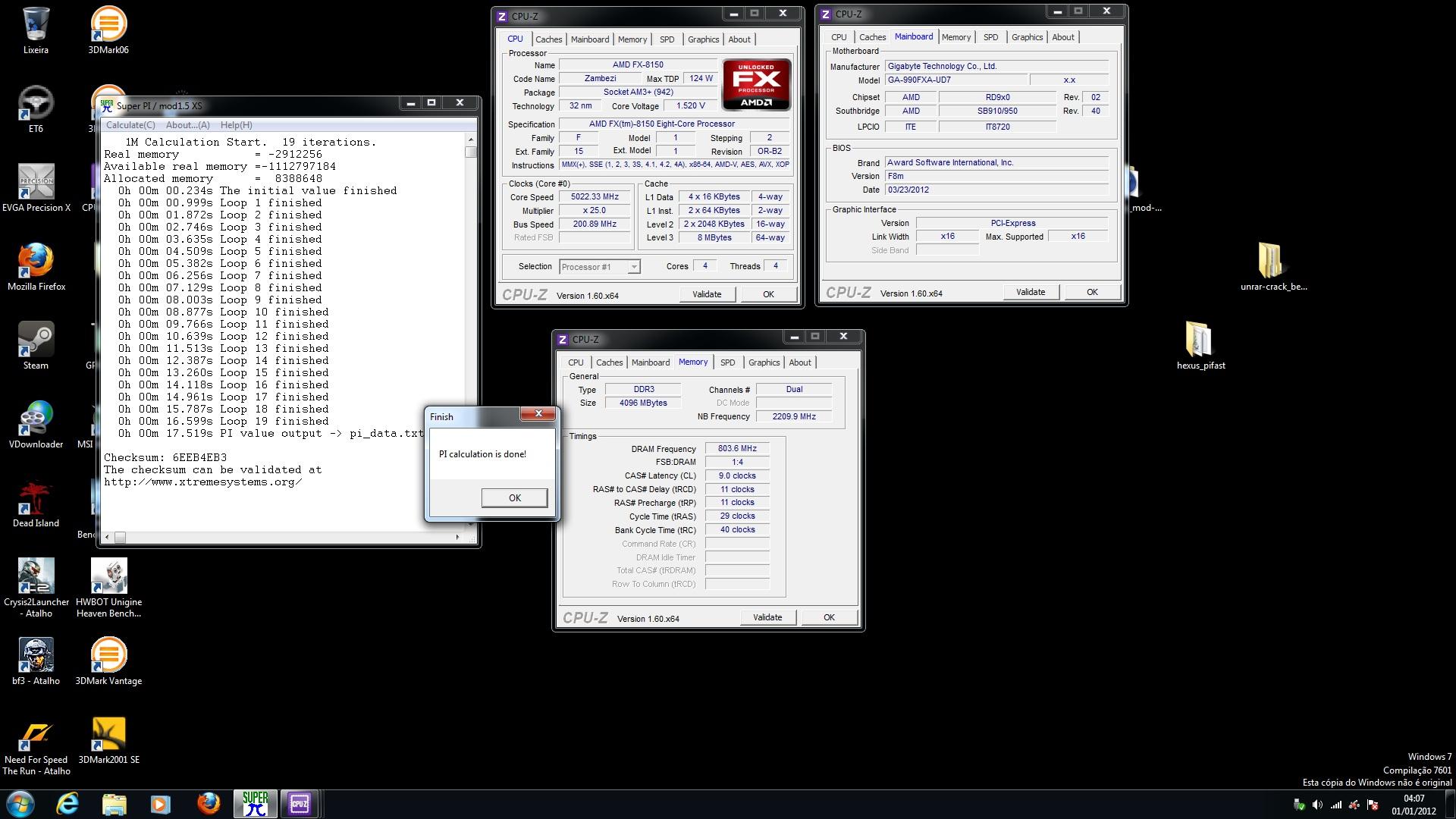The width and height of the screenshot is (1456, 819).
Task: Click Validate in Mainboard CPU-Z window
Action: pyautogui.click(x=1031, y=293)
